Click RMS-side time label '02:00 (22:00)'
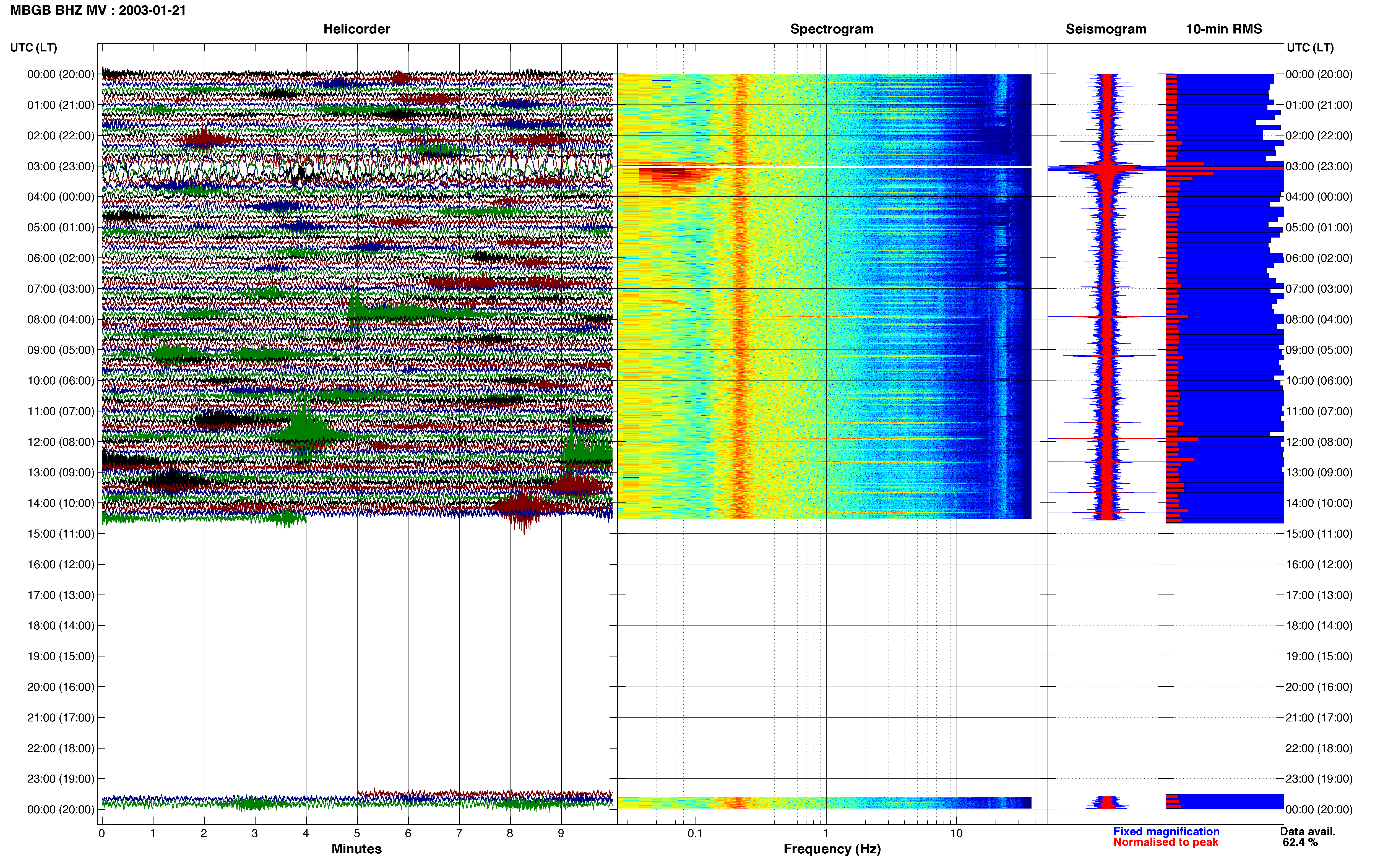Viewport: 1388px width, 868px height. (x=1319, y=135)
